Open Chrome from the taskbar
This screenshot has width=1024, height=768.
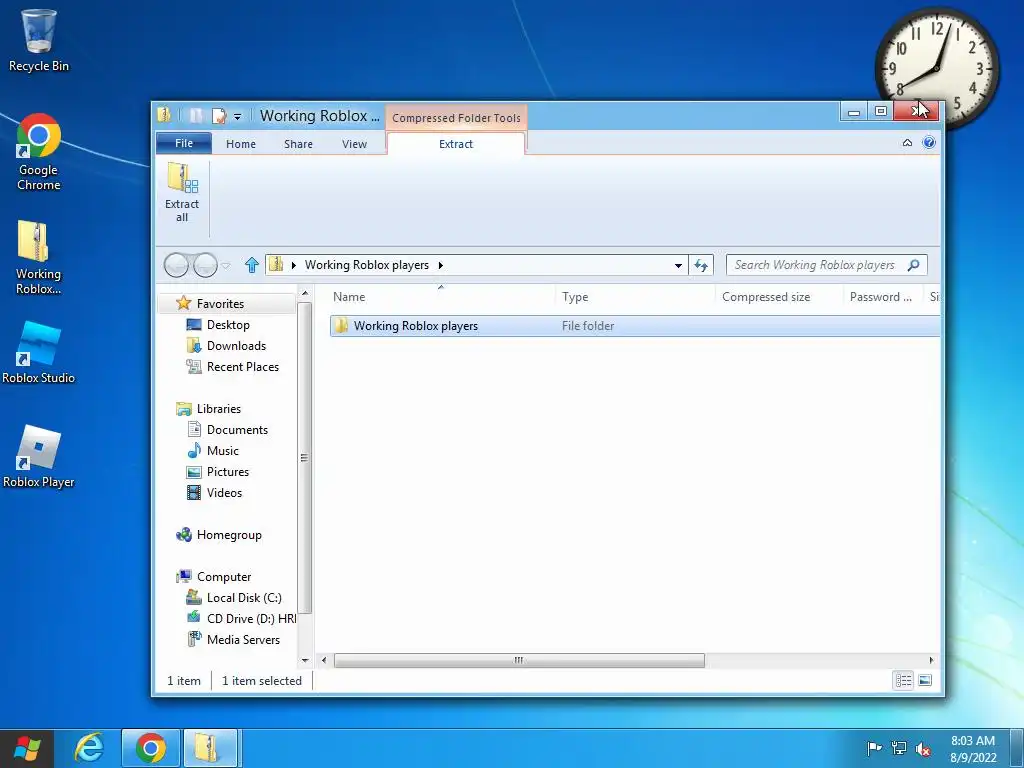150,748
